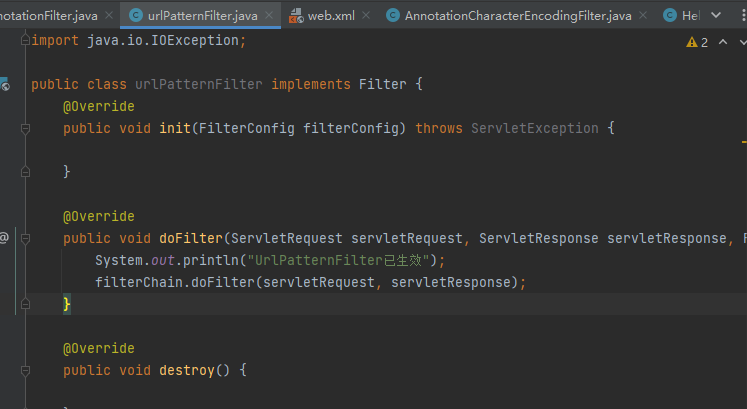Click the web.xml file type icon

pyautogui.click(x=295, y=16)
